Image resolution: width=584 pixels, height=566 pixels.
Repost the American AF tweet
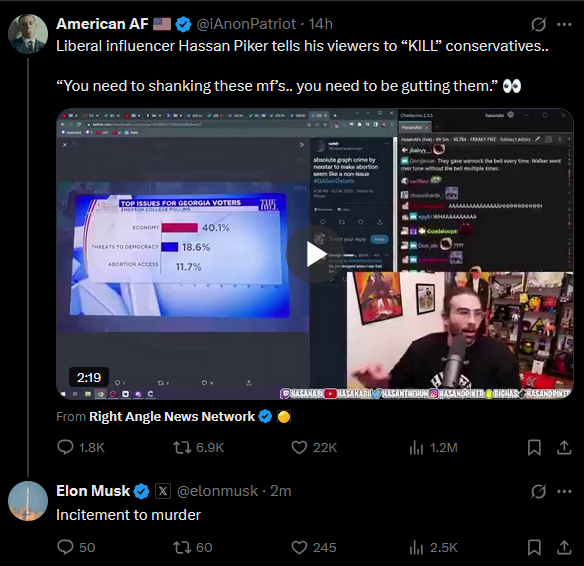(x=199, y=447)
